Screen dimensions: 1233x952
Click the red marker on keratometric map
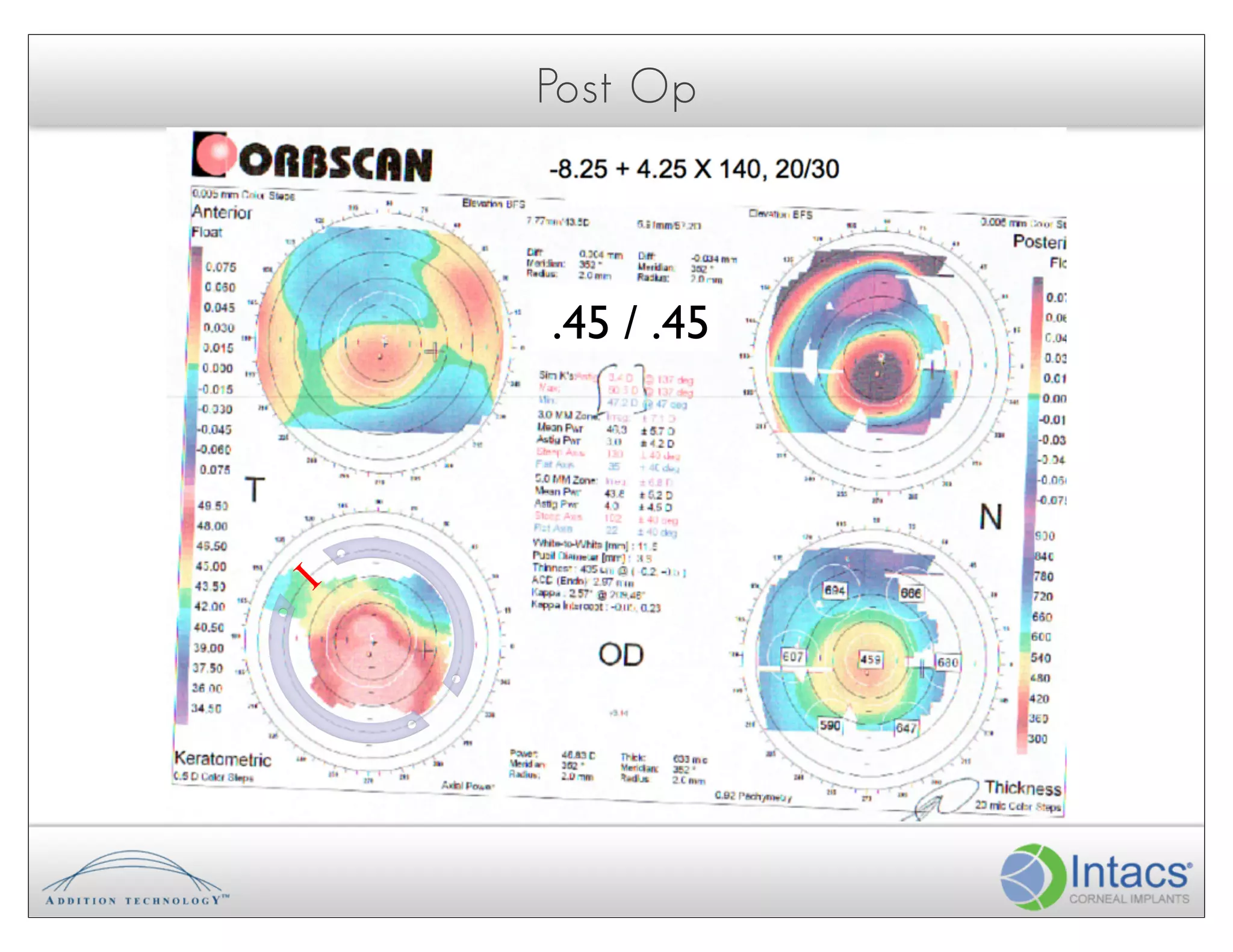pos(307,576)
